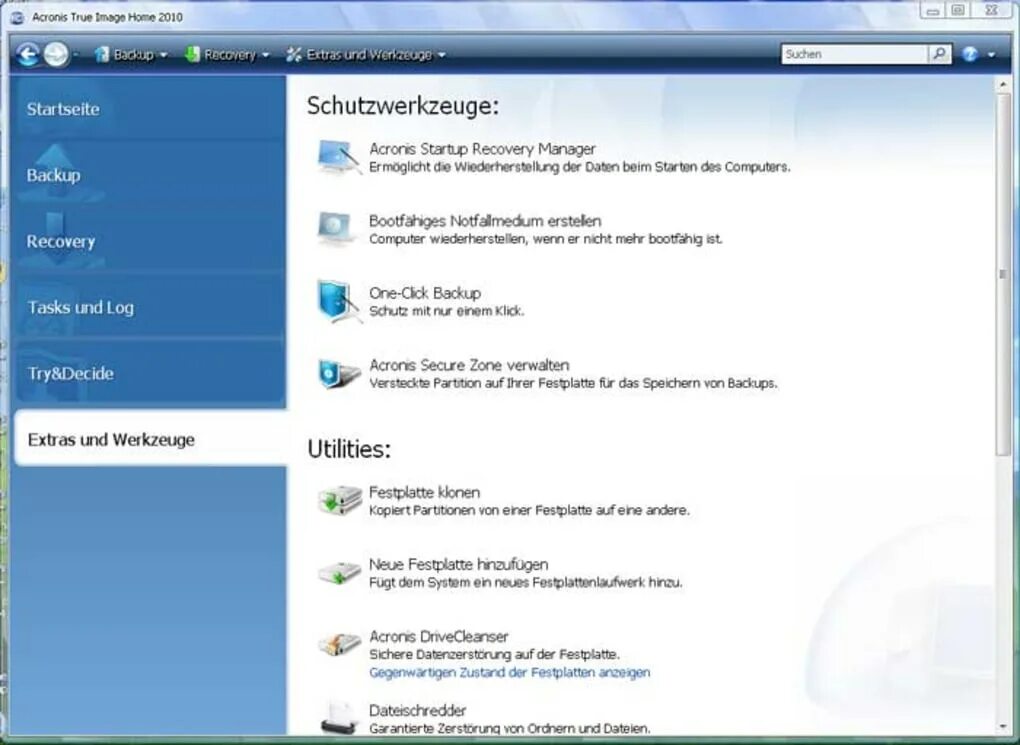1020x745 pixels.
Task: Click the Forward navigation arrow icon
Action: tap(56, 55)
